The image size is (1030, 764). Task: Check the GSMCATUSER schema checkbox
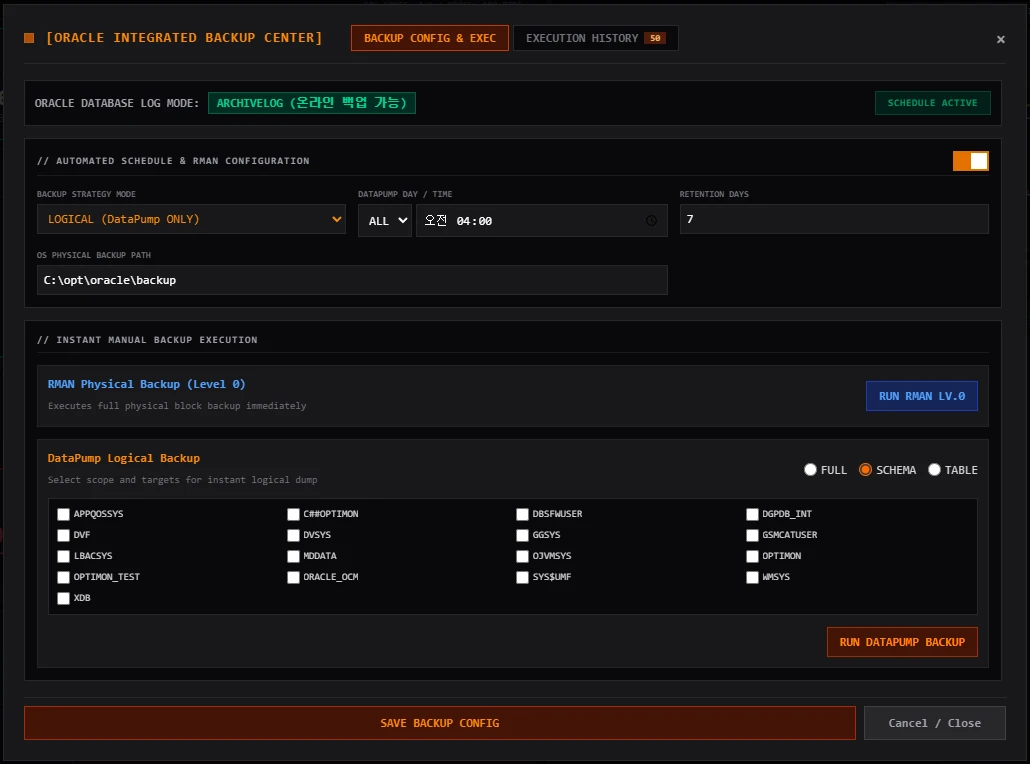click(752, 535)
